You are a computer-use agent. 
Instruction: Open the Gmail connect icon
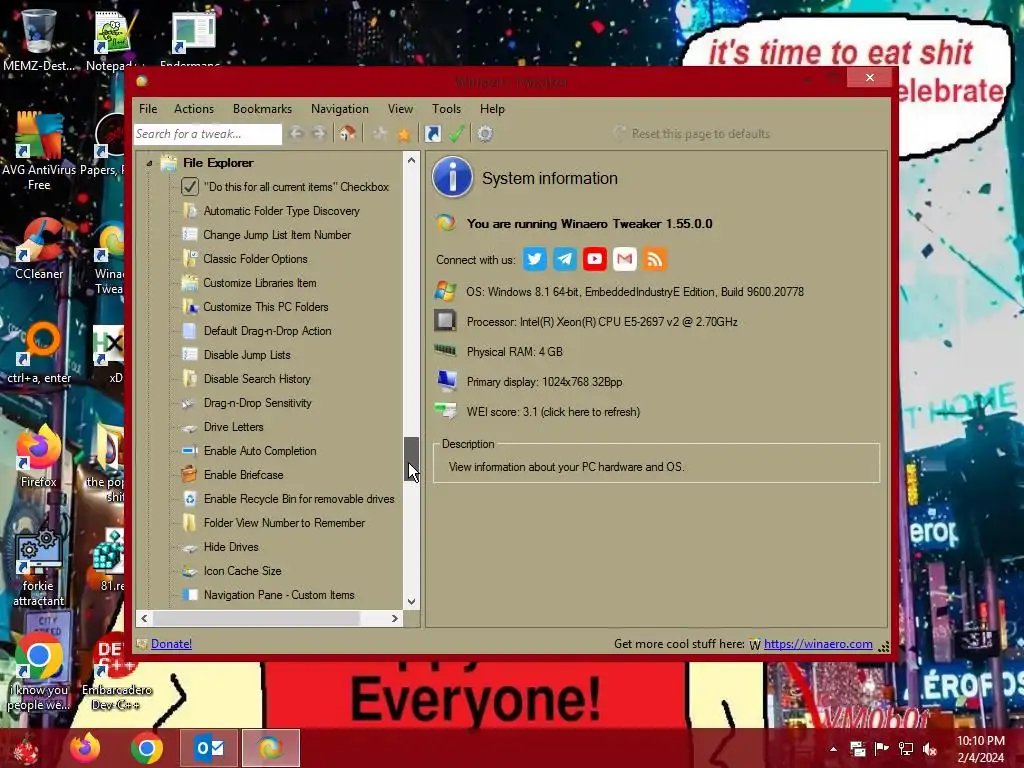tap(624, 259)
